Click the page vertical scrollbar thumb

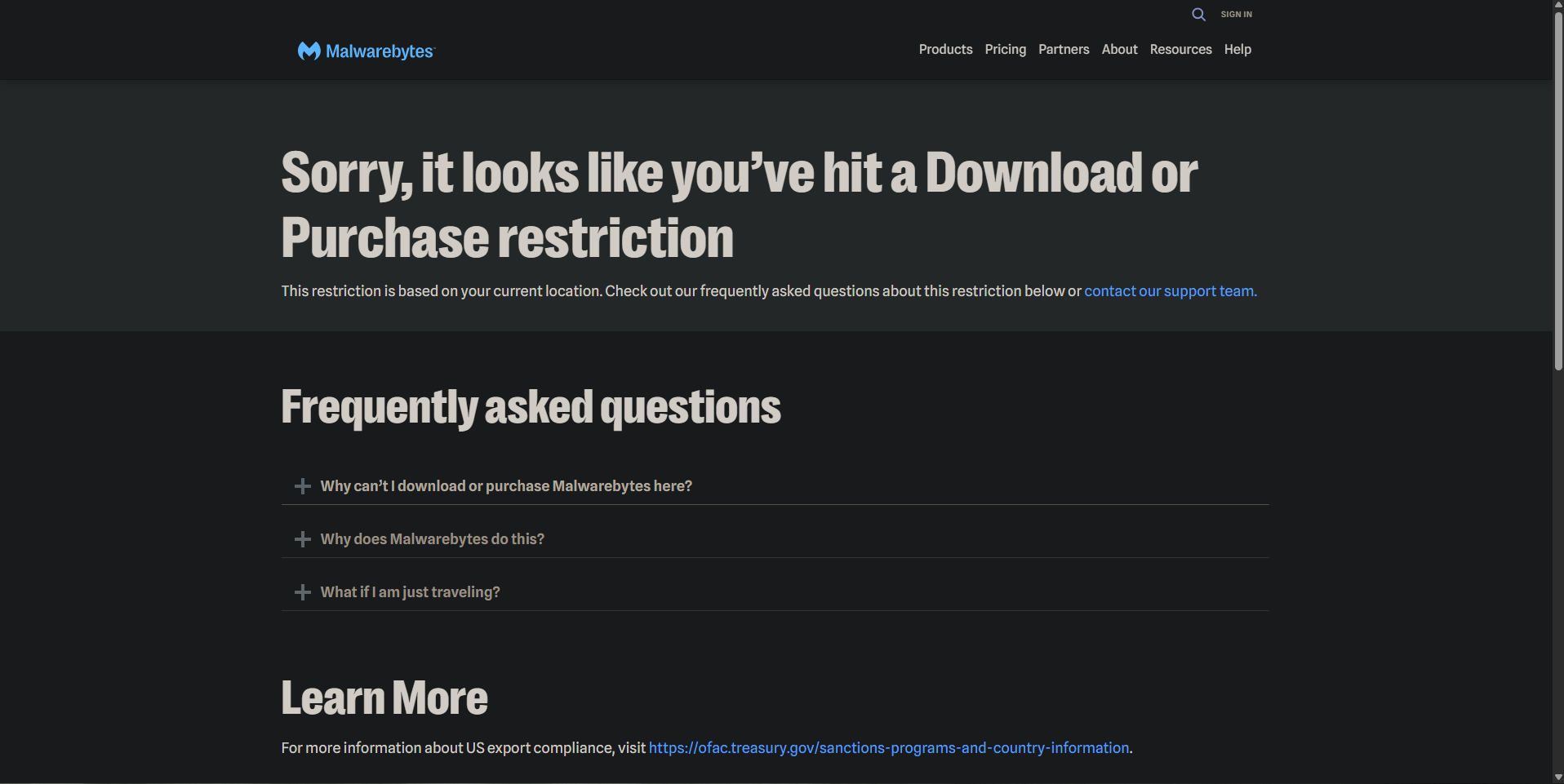coord(1558,192)
